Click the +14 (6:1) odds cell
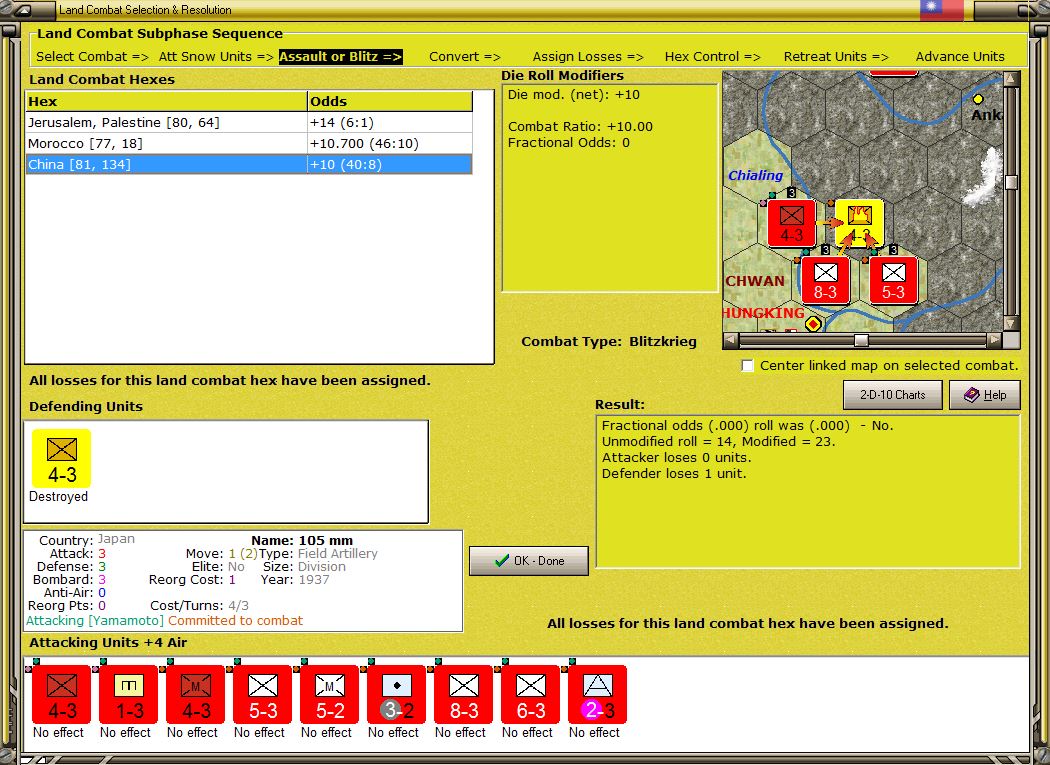Image resolution: width=1050 pixels, height=765 pixels. coord(390,123)
